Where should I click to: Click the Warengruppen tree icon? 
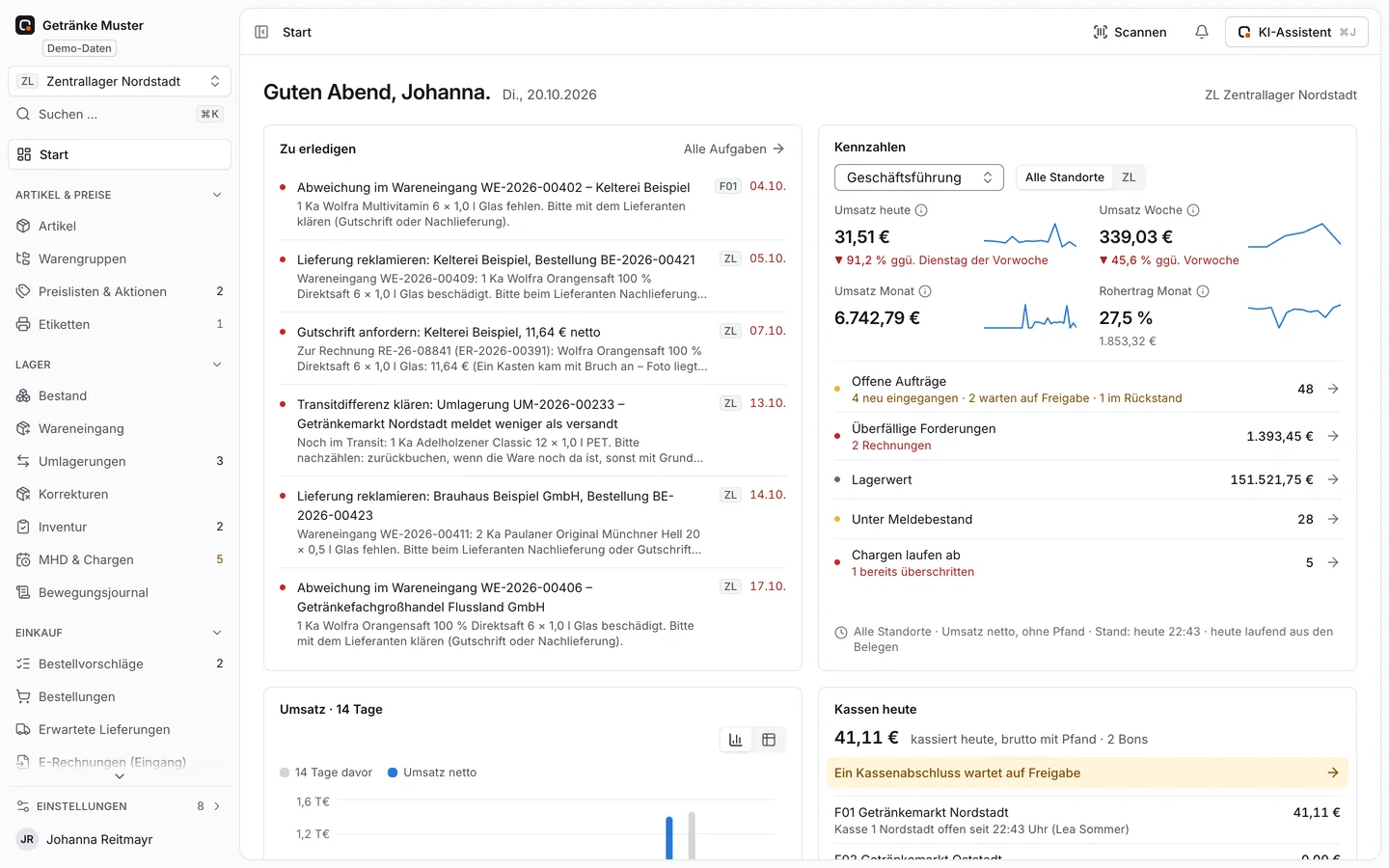(24, 258)
